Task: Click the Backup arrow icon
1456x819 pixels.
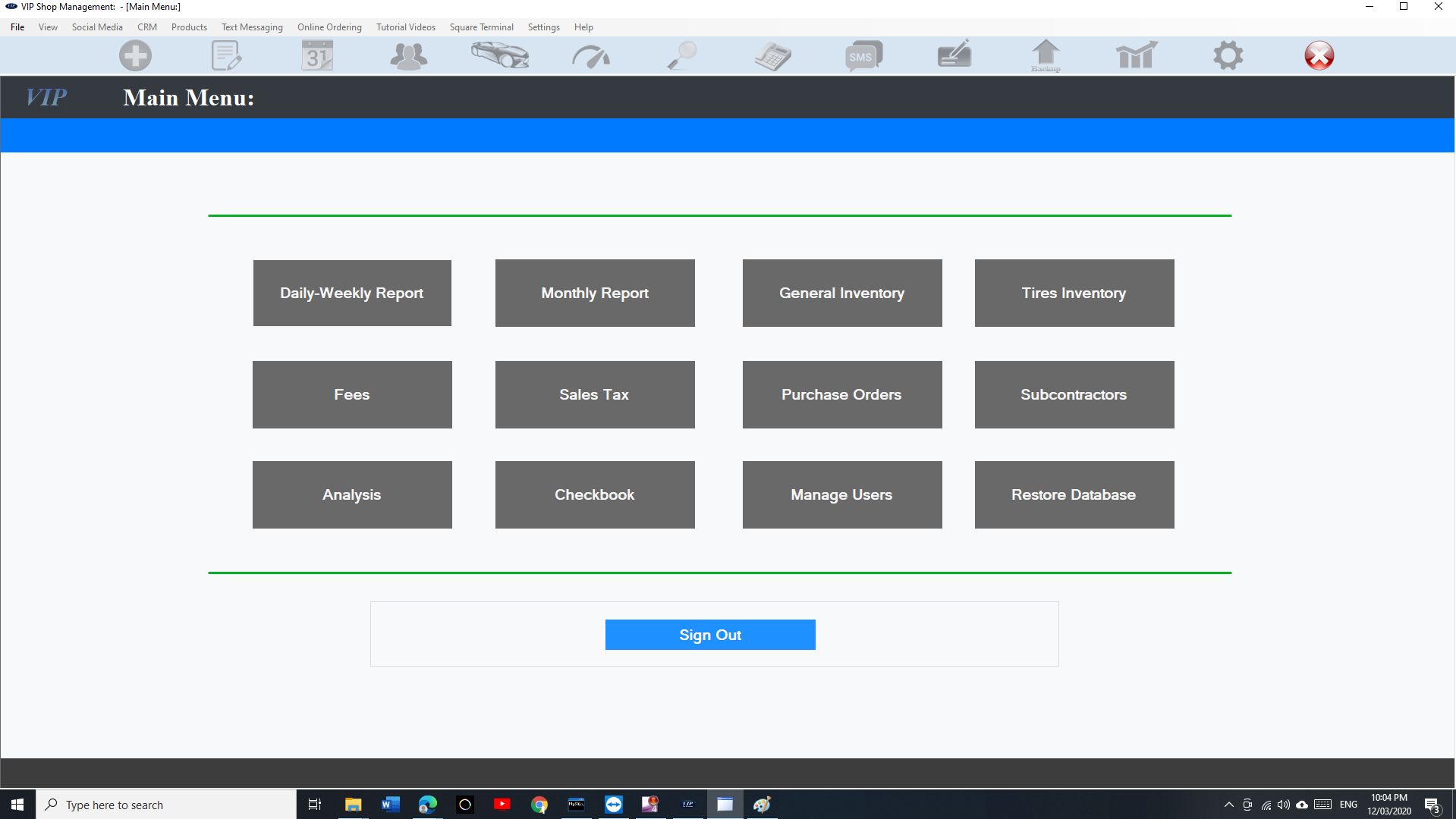Action: (1046, 56)
